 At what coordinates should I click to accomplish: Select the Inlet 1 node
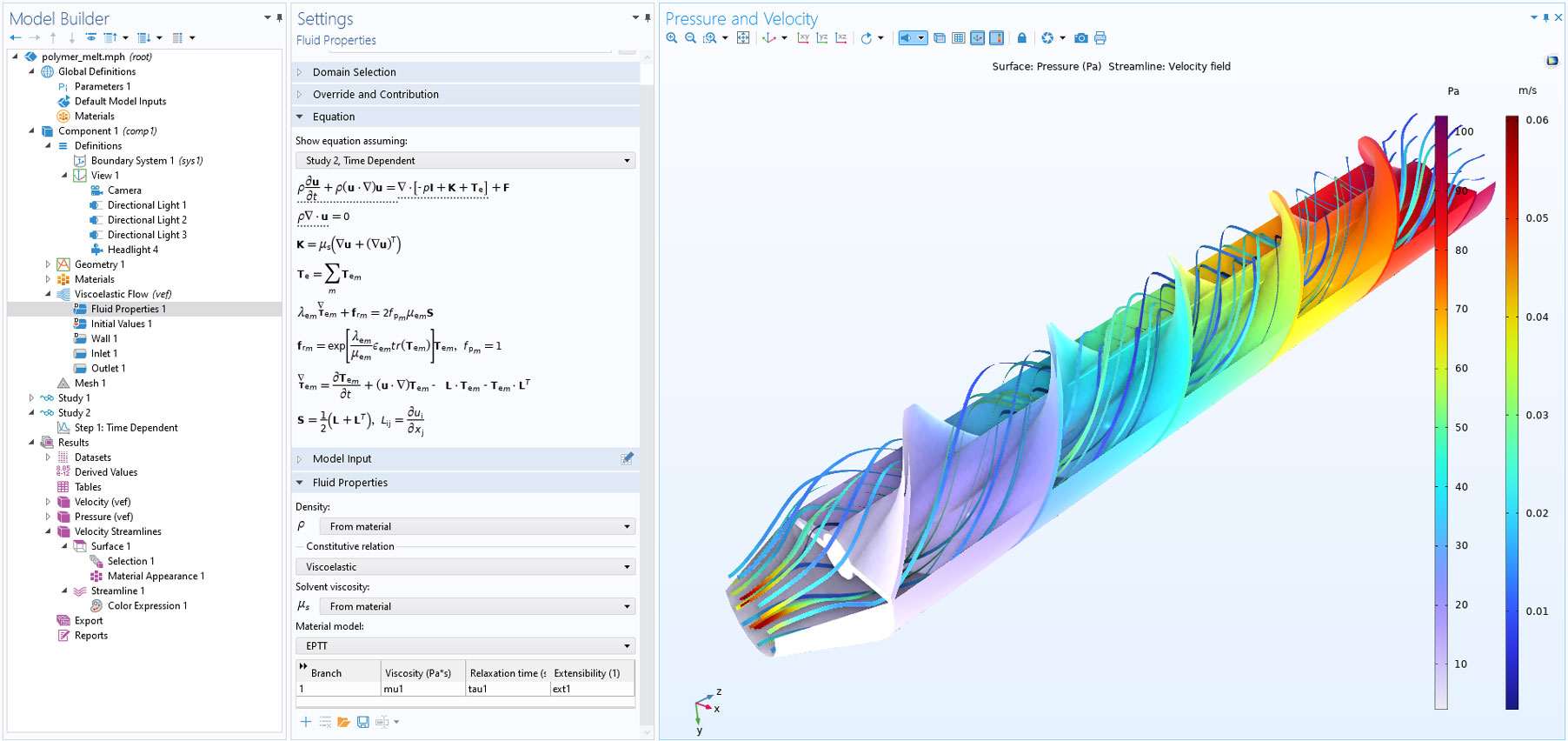[x=103, y=354]
